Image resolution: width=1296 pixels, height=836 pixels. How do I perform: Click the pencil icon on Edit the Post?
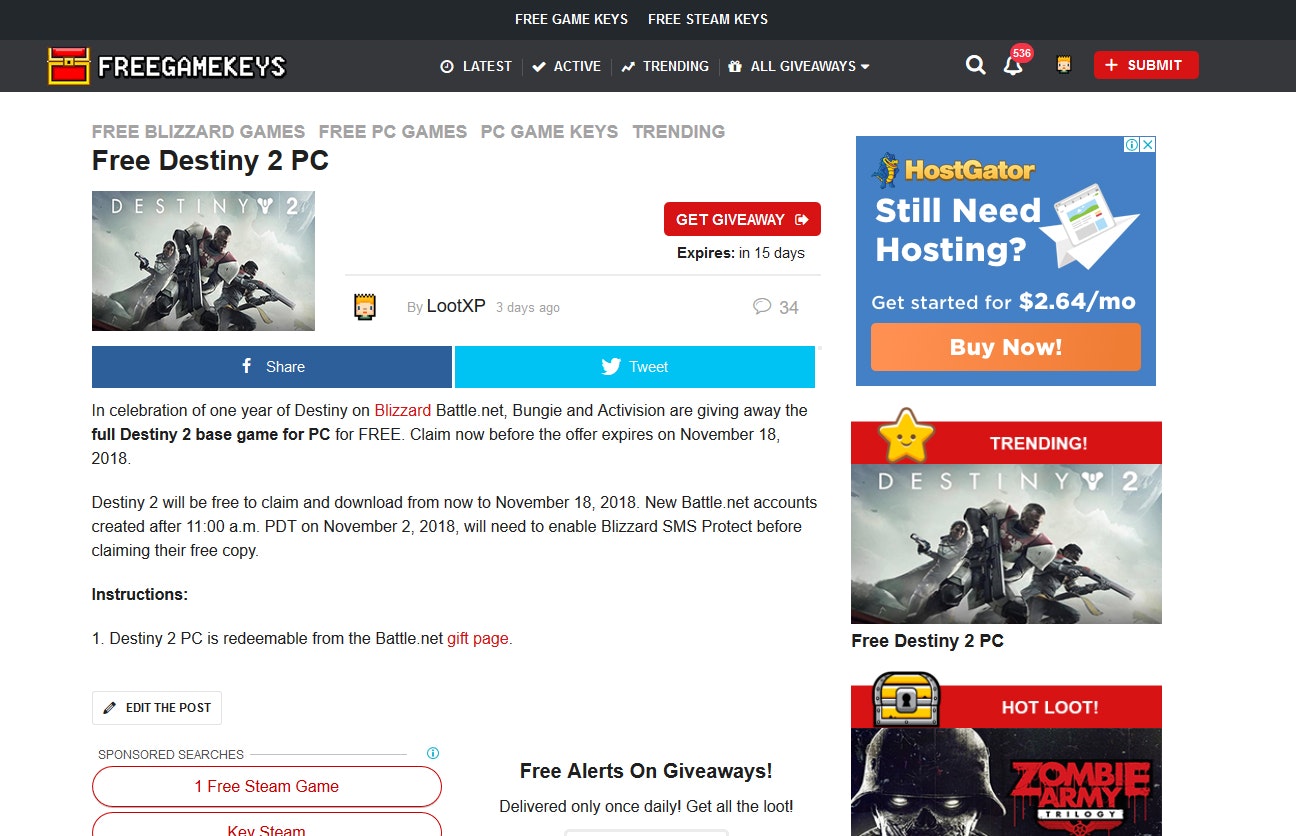point(111,707)
